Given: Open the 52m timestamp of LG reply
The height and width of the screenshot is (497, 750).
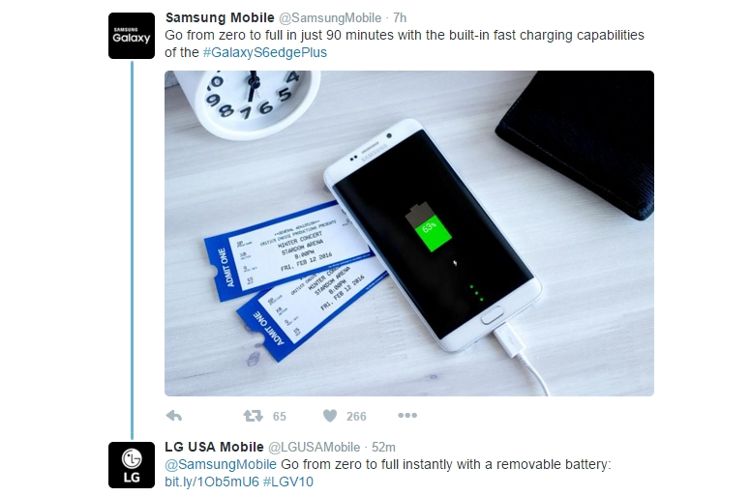Looking at the screenshot, I should [384, 447].
